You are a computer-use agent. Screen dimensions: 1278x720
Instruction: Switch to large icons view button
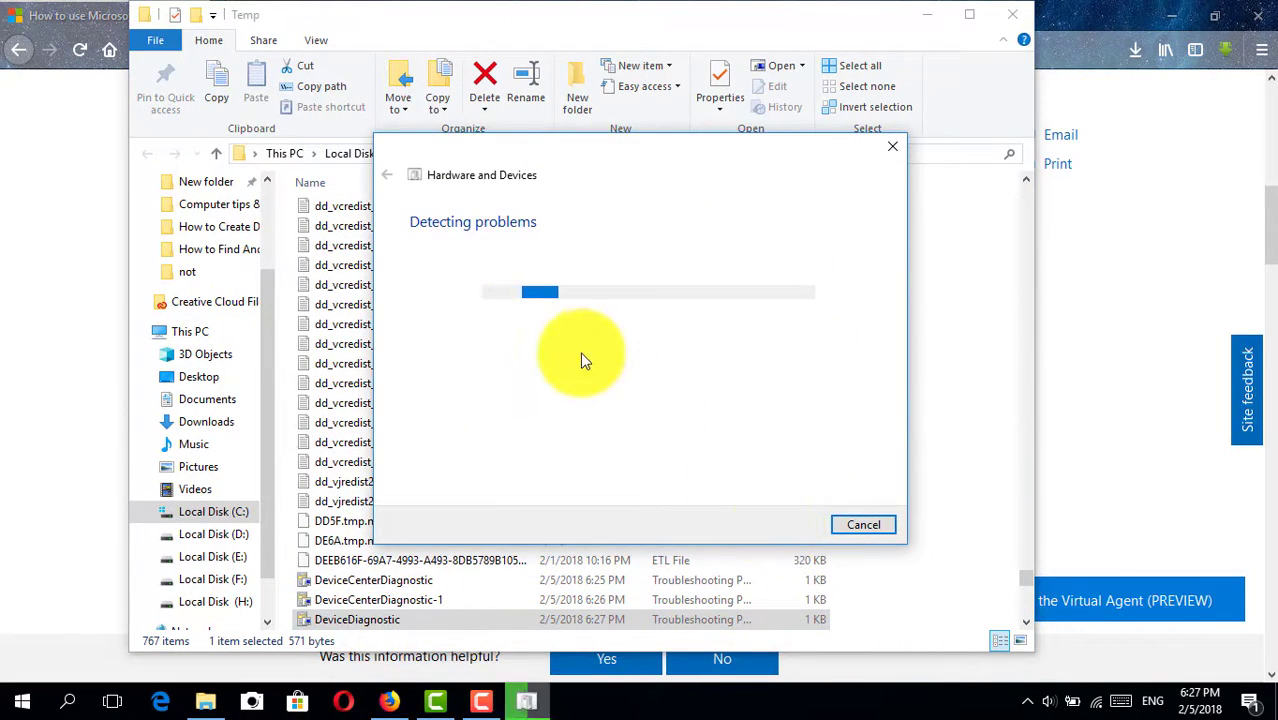pyautogui.click(x=1020, y=641)
